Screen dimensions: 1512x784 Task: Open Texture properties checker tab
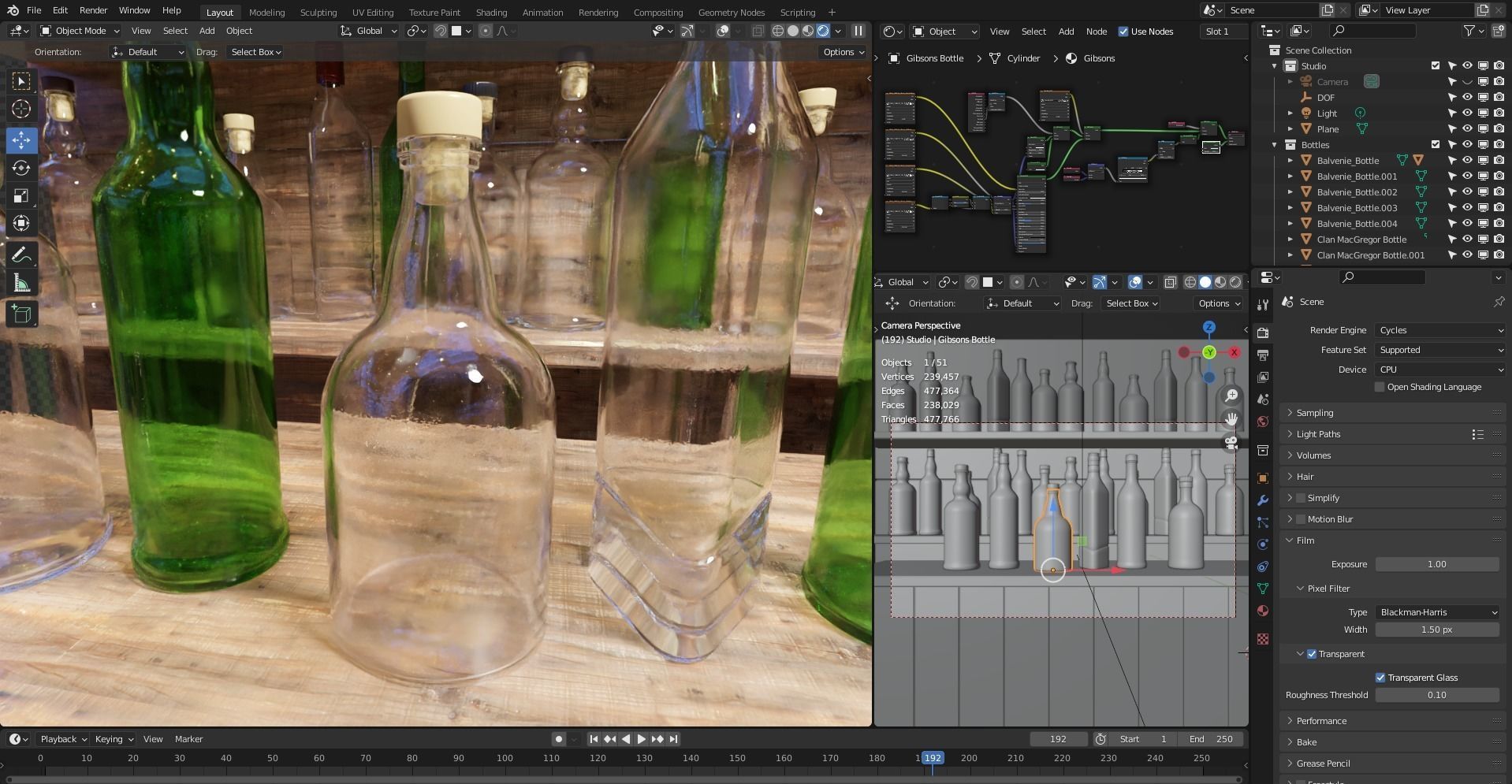click(x=1263, y=639)
